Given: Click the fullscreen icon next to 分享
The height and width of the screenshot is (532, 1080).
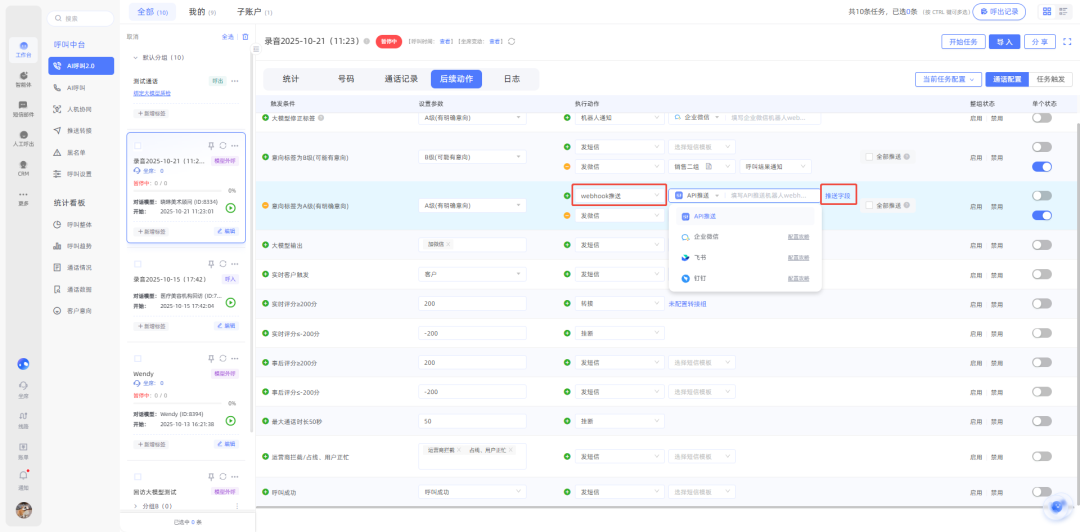Looking at the screenshot, I should 1067,42.
